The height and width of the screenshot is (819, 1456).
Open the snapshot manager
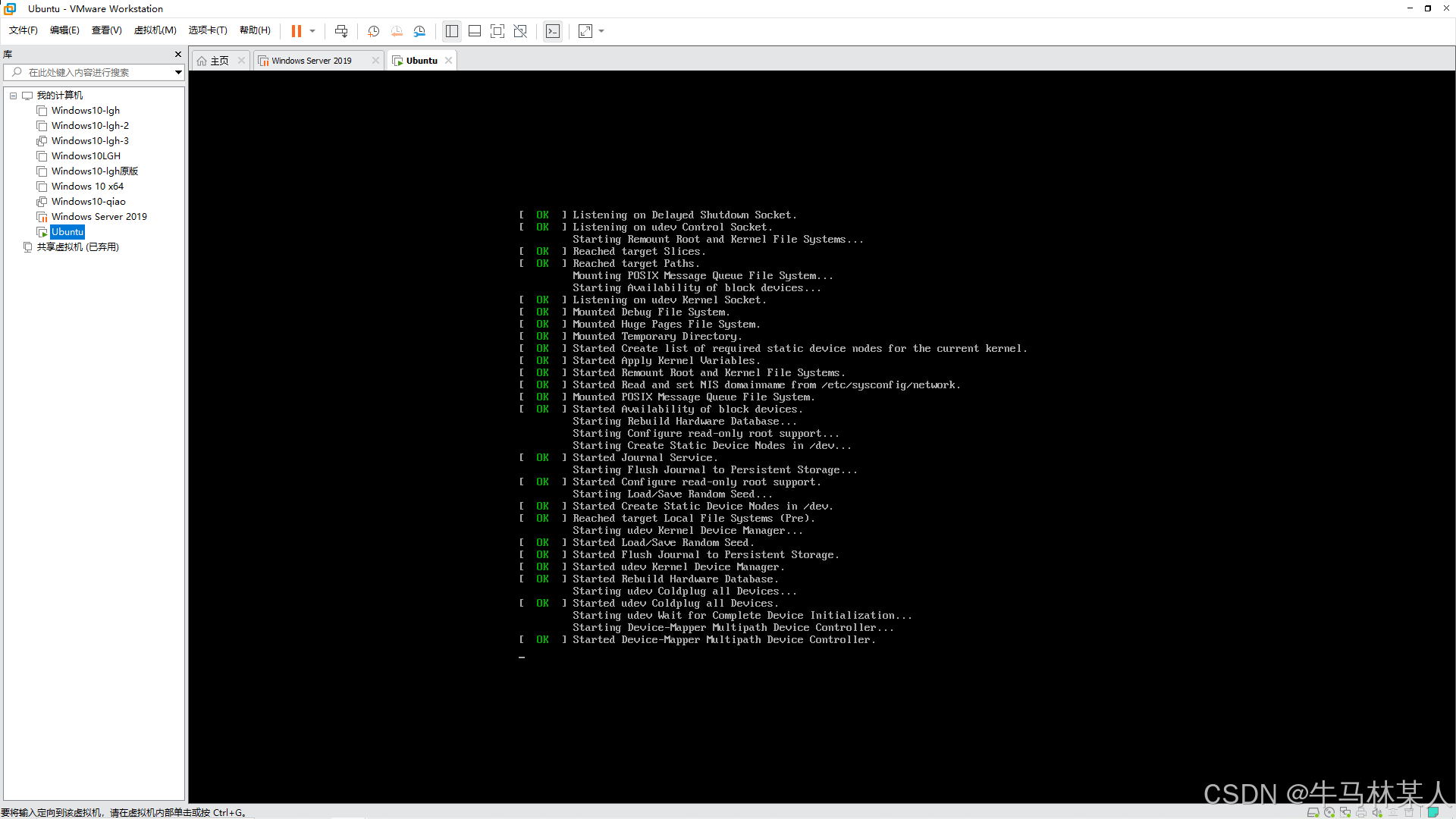[419, 31]
